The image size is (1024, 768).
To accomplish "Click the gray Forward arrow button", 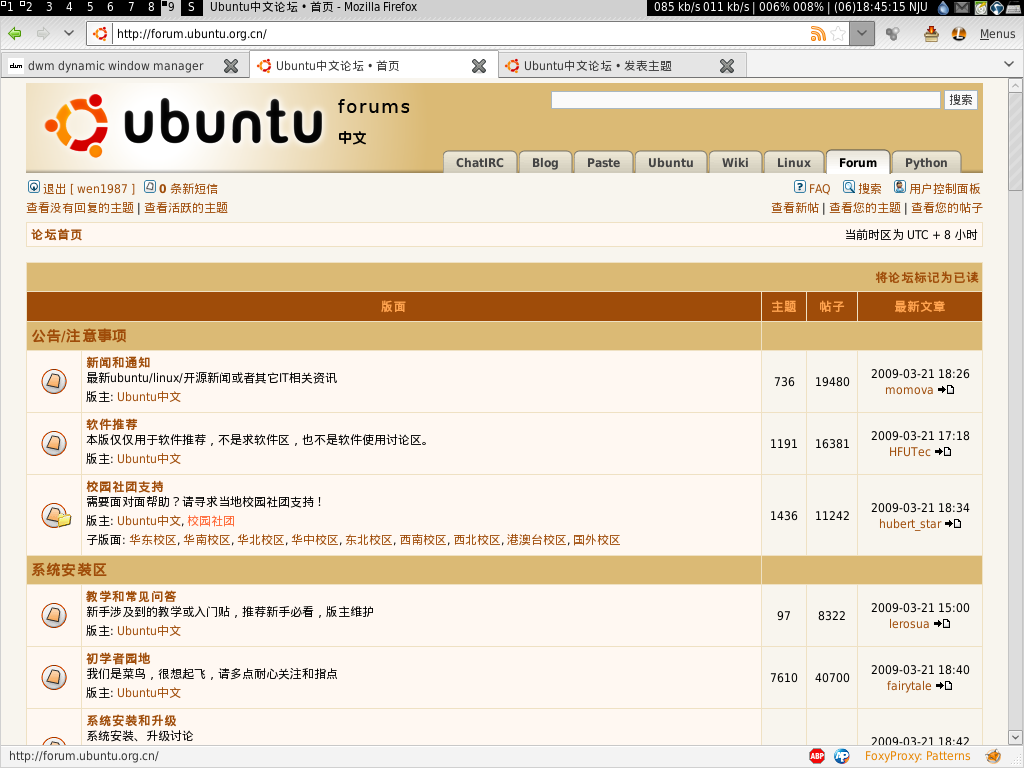I will coord(43,33).
